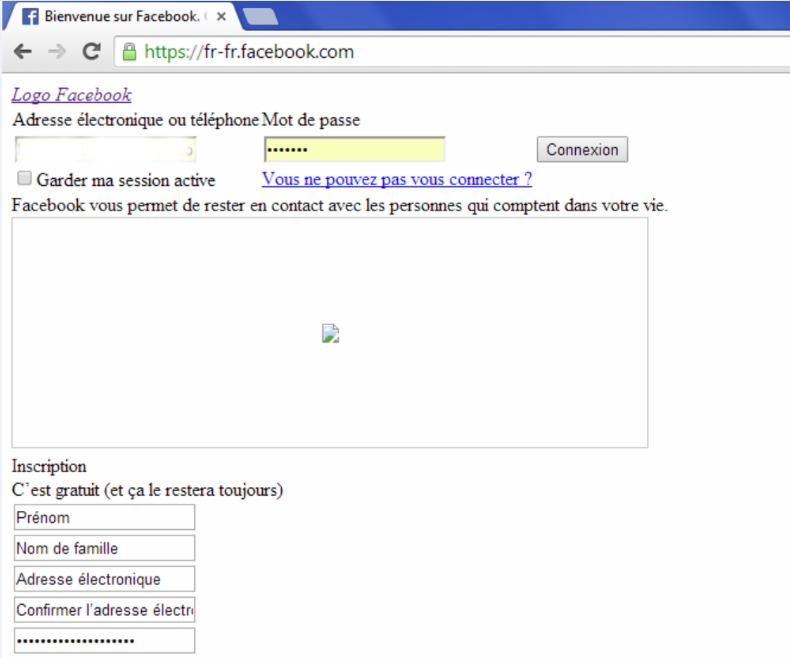Click the Mot de passe label

pos(311,120)
